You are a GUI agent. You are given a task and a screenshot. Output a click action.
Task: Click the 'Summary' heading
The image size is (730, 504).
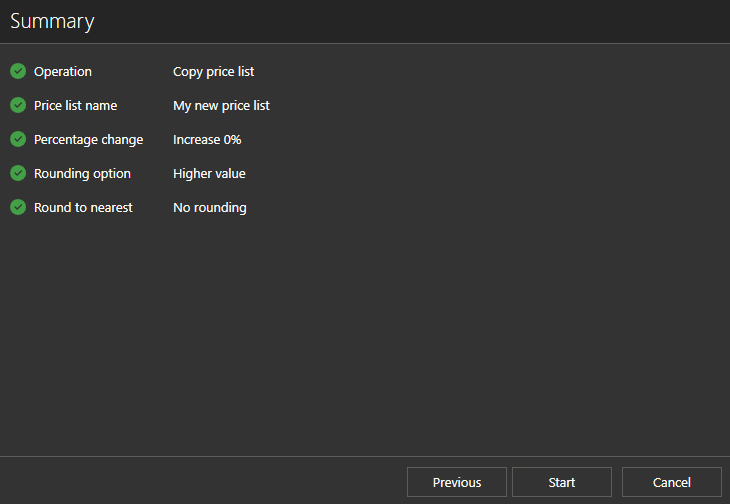coord(52,21)
